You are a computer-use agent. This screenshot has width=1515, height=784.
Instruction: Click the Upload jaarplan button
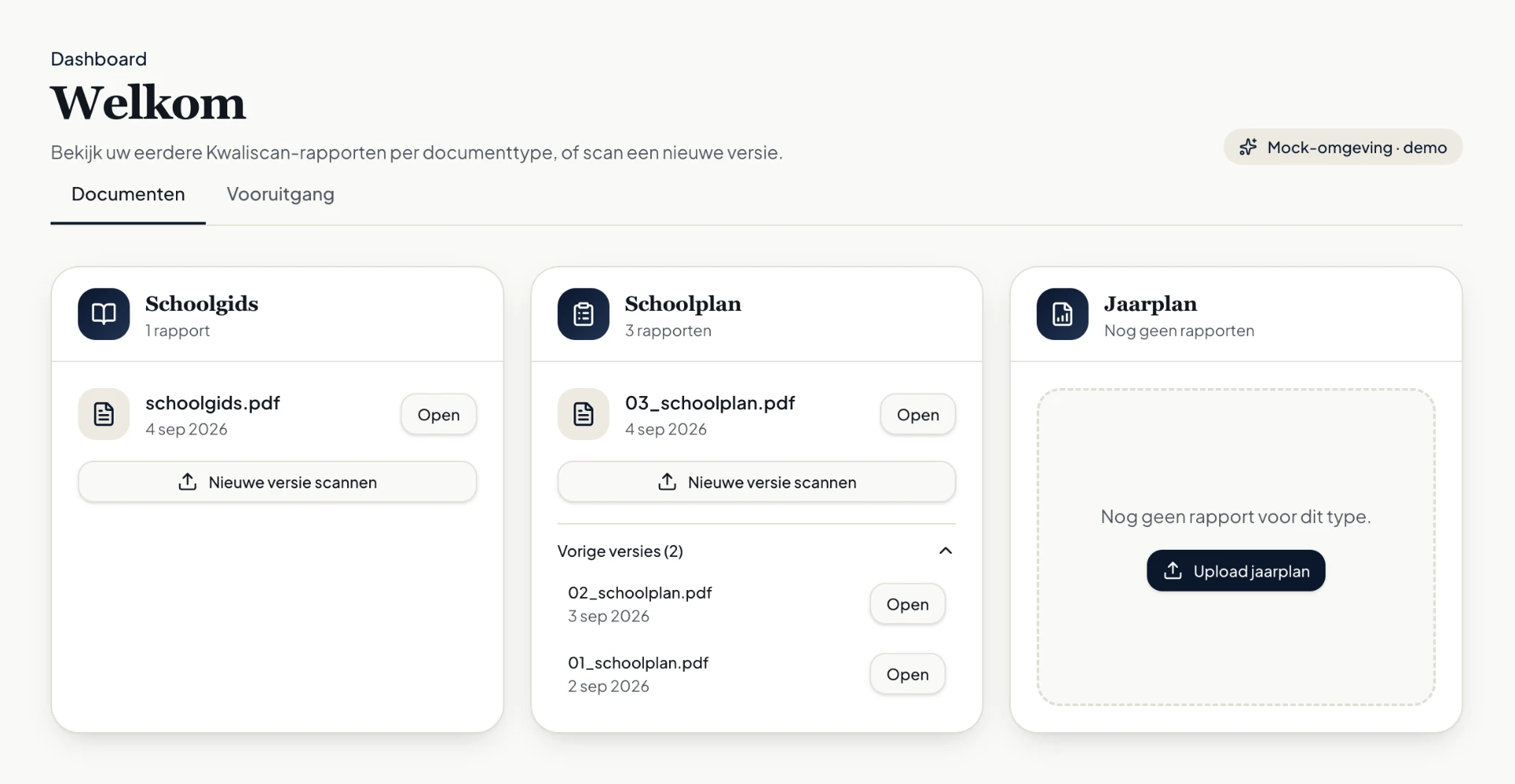(1236, 571)
